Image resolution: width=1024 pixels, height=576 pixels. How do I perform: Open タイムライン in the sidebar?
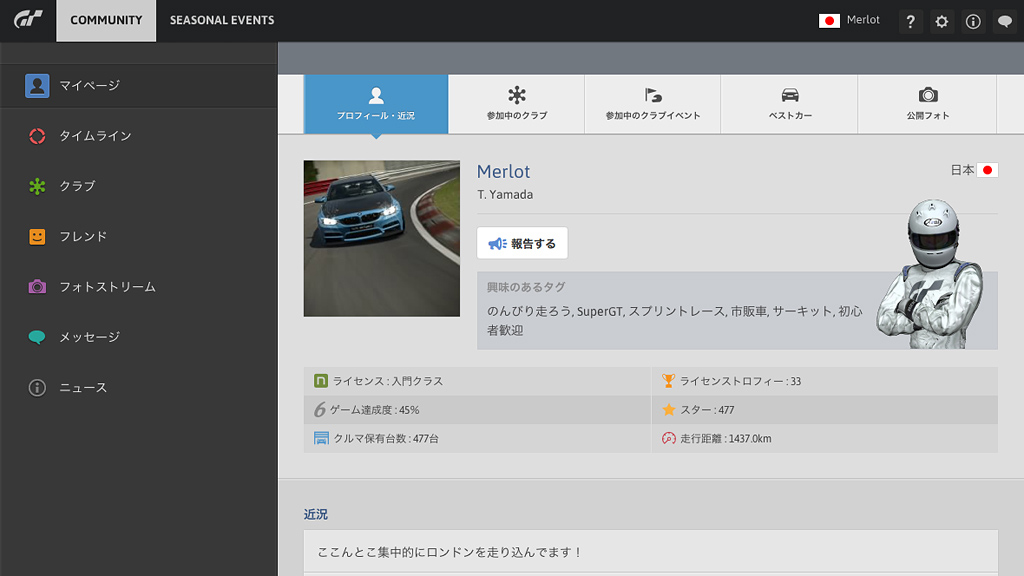[x=95, y=136]
